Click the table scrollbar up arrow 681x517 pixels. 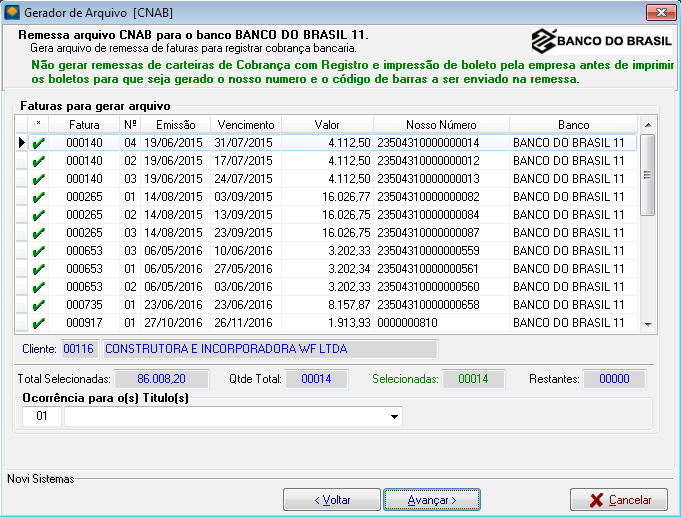648,125
